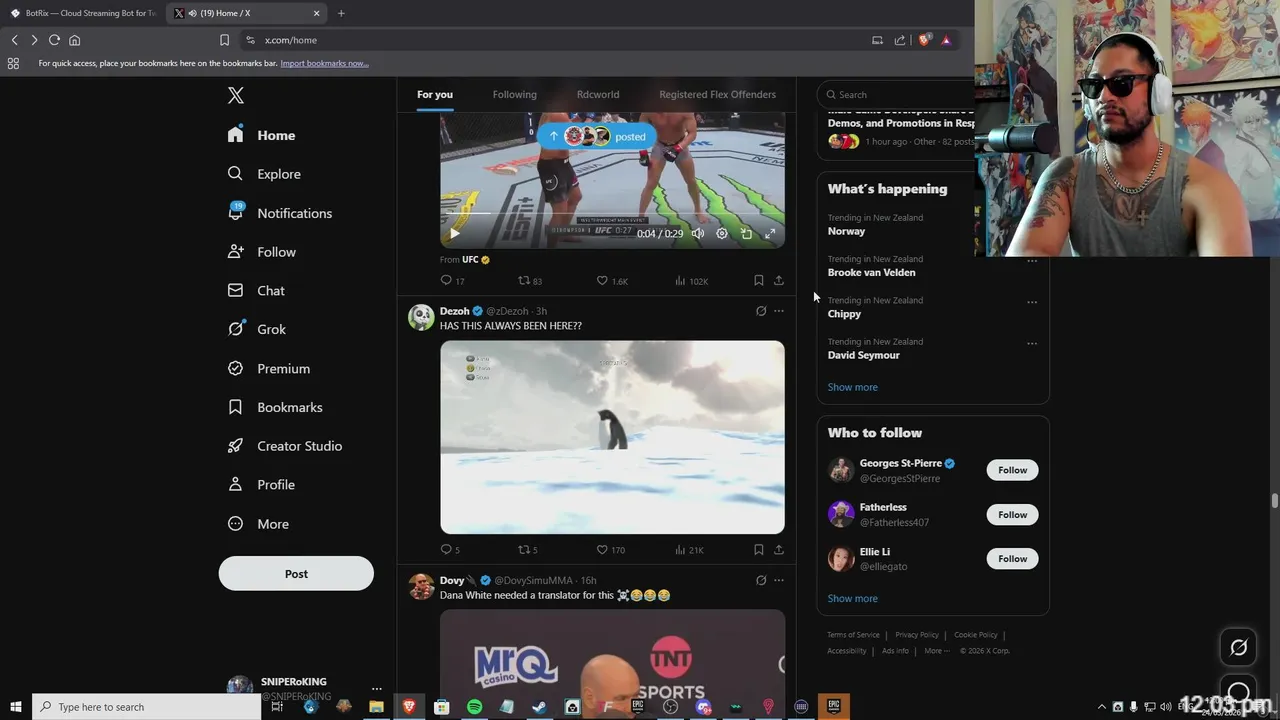Screen dimensions: 1280x720
Task: Open a new browser tab
Action: [x=341, y=13]
